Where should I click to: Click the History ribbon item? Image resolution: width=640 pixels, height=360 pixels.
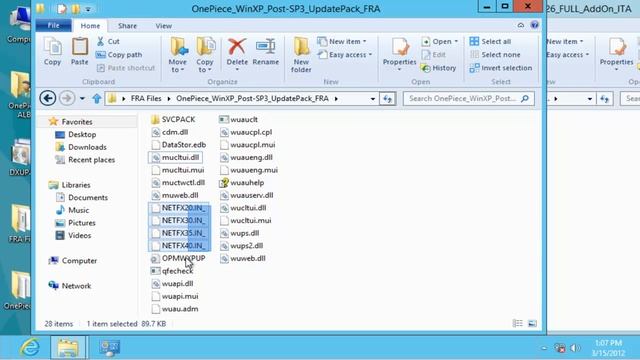click(x=438, y=68)
